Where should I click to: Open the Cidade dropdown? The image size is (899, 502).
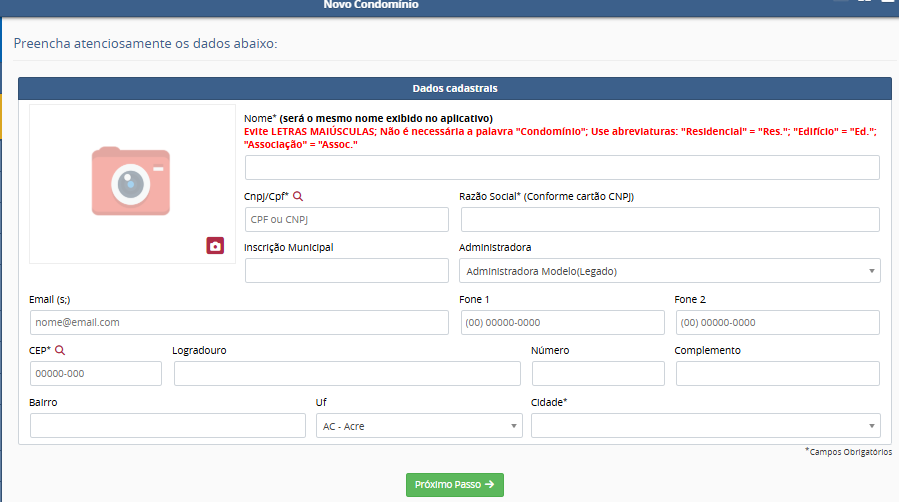(705, 426)
